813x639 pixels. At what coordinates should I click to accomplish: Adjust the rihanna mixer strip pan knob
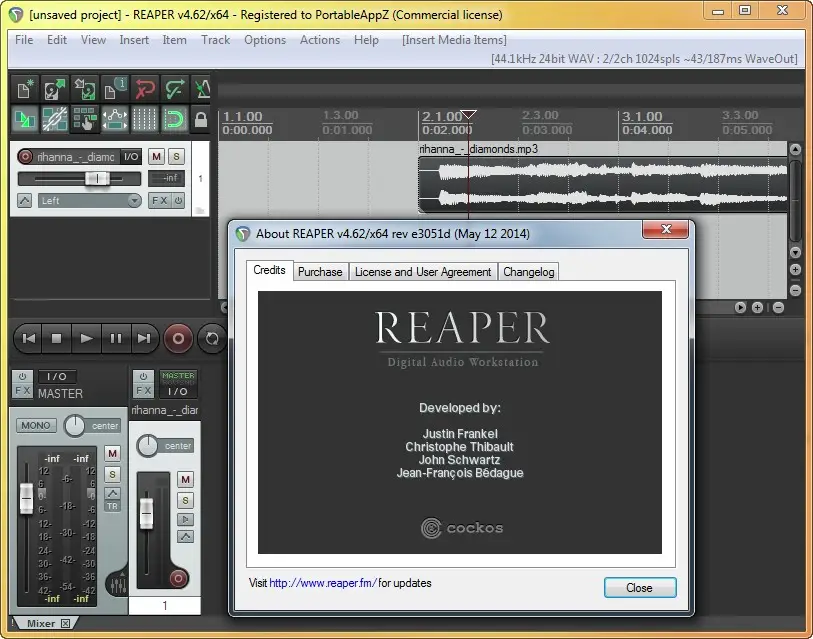[148, 446]
